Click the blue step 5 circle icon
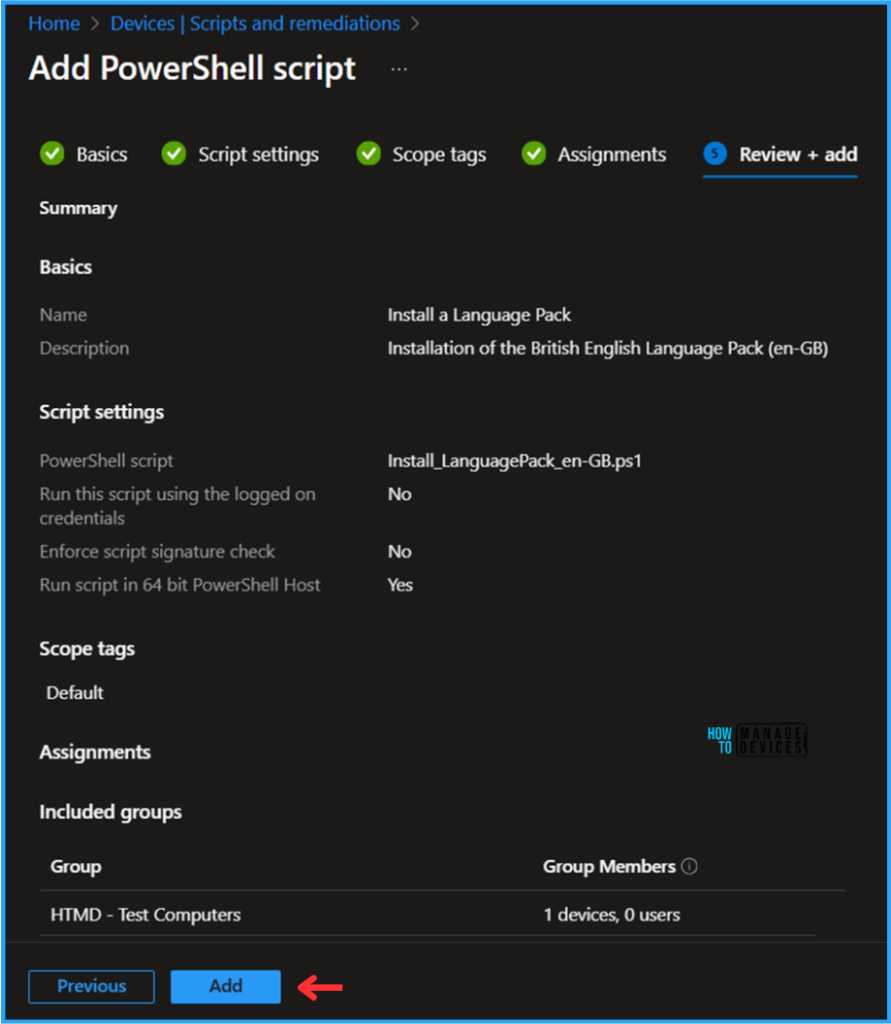Viewport: 891px width, 1024px height. coord(715,153)
